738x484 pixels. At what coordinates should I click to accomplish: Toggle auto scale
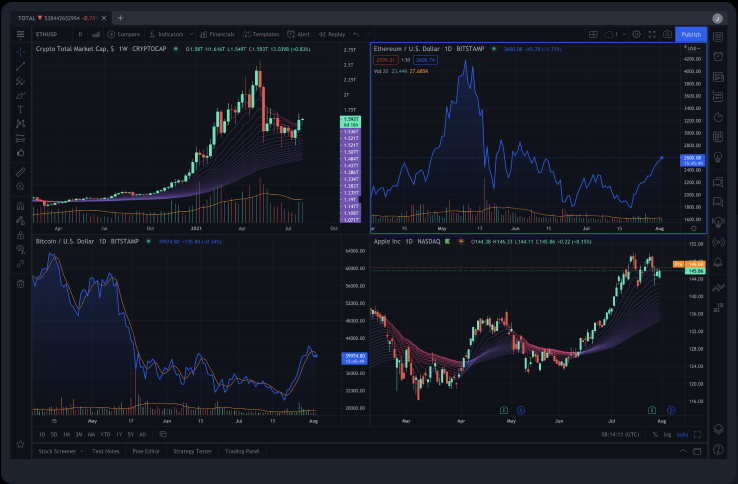[x=682, y=435]
